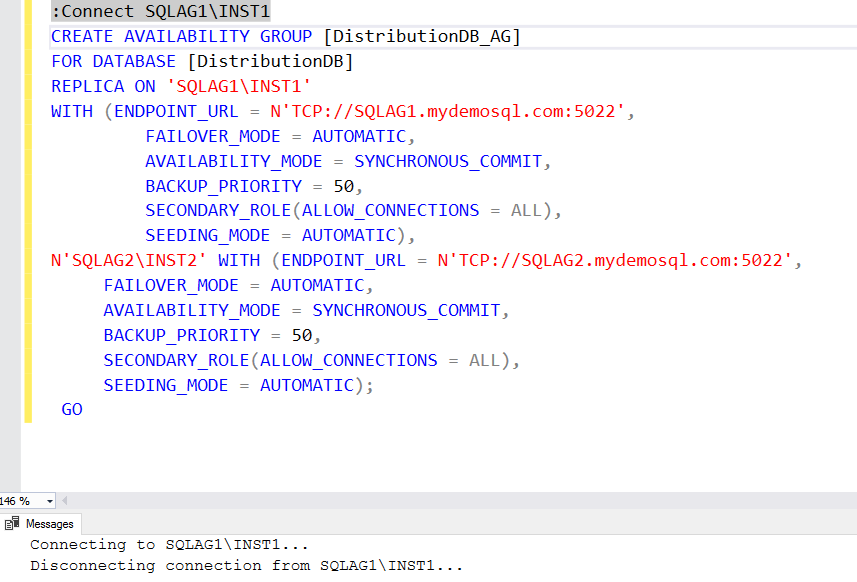Click the GO batch separator

coord(73,409)
